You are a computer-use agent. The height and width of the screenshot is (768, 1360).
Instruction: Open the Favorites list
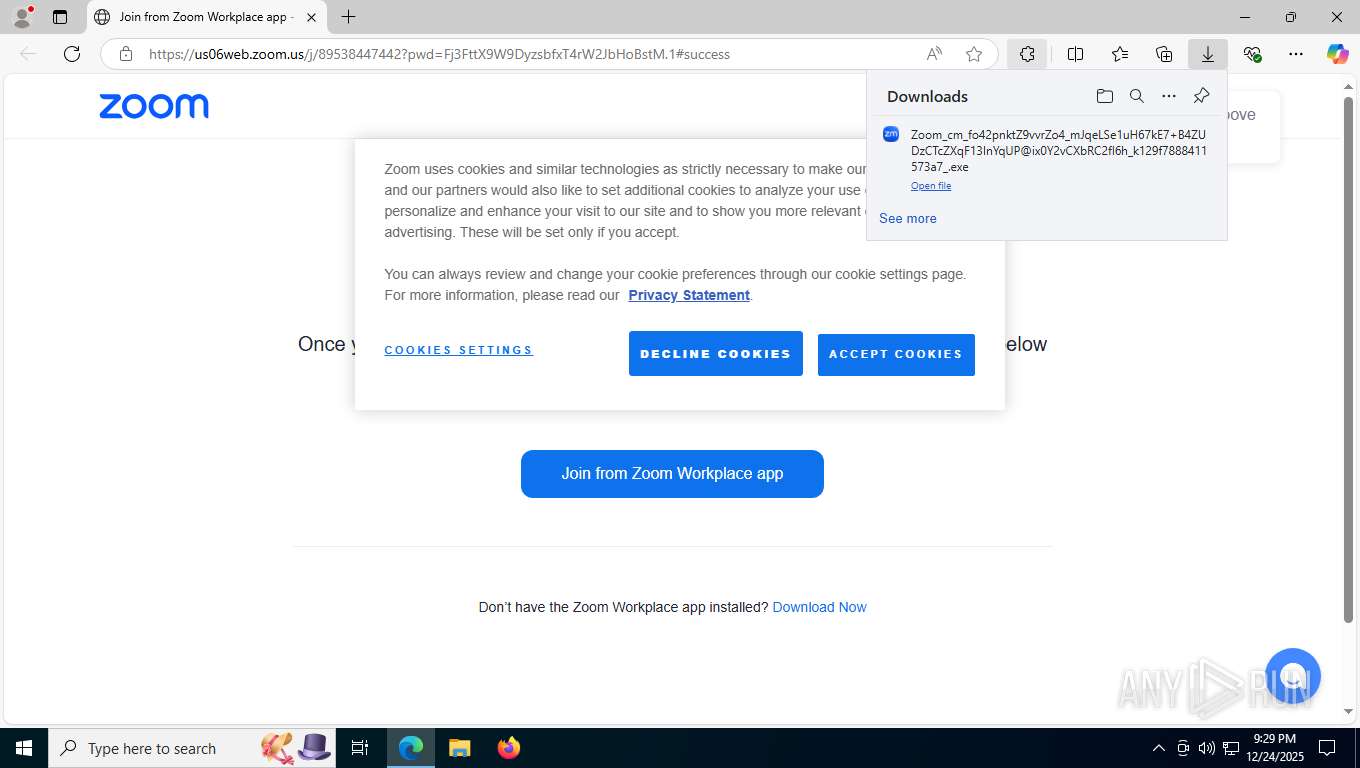1120,54
